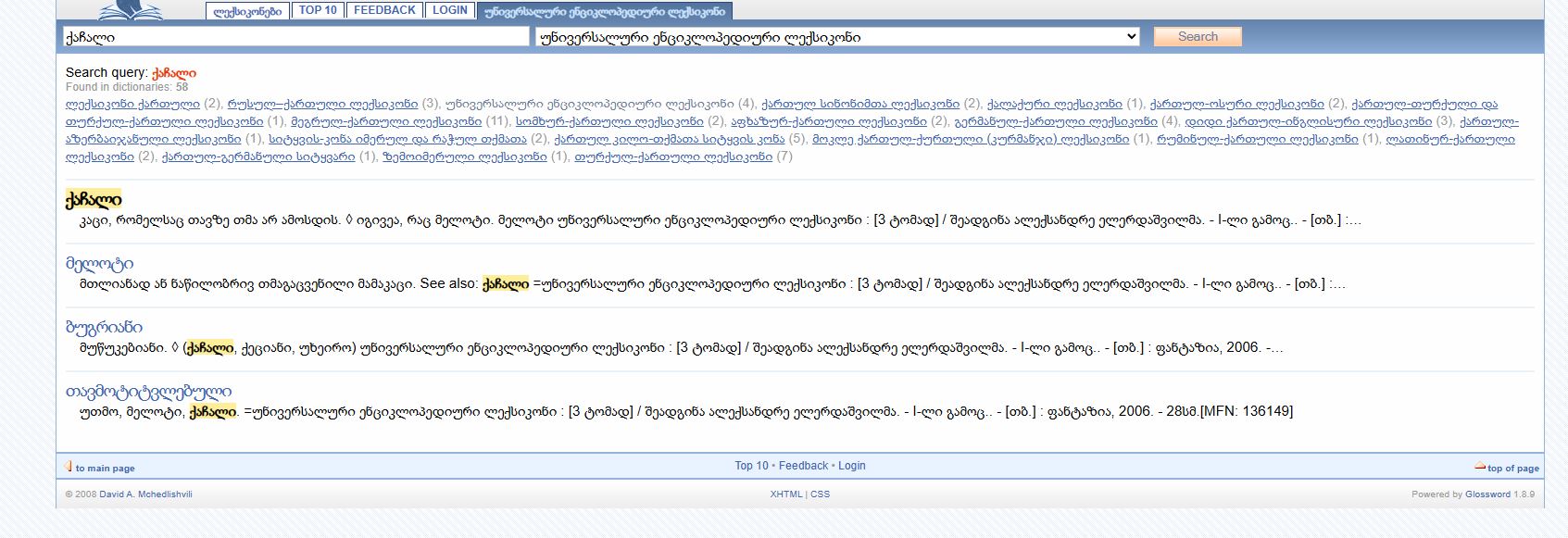Open the ბუგრიანი result heading
The height and width of the screenshot is (538, 1568).
point(105,328)
